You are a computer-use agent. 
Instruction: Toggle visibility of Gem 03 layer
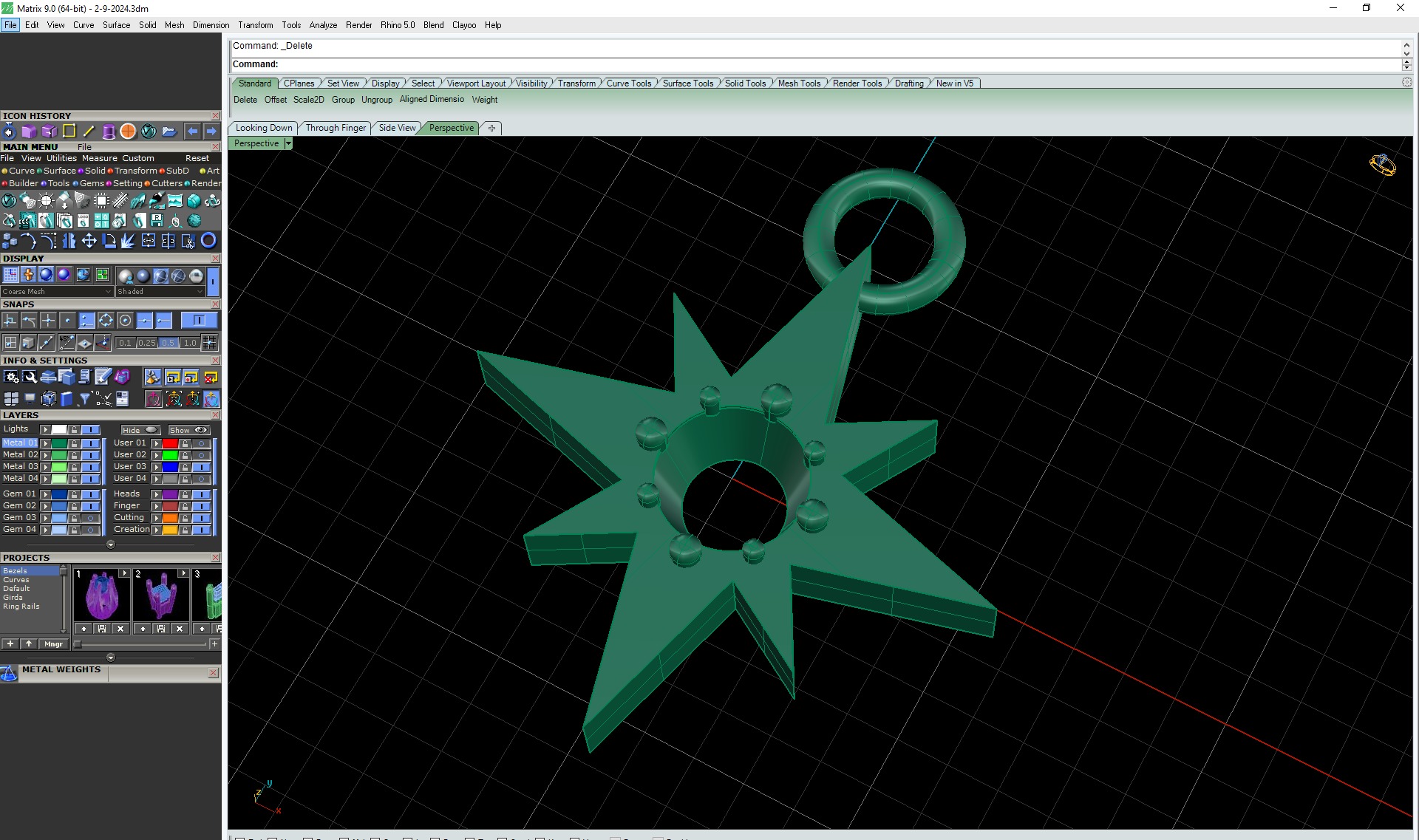coord(91,518)
